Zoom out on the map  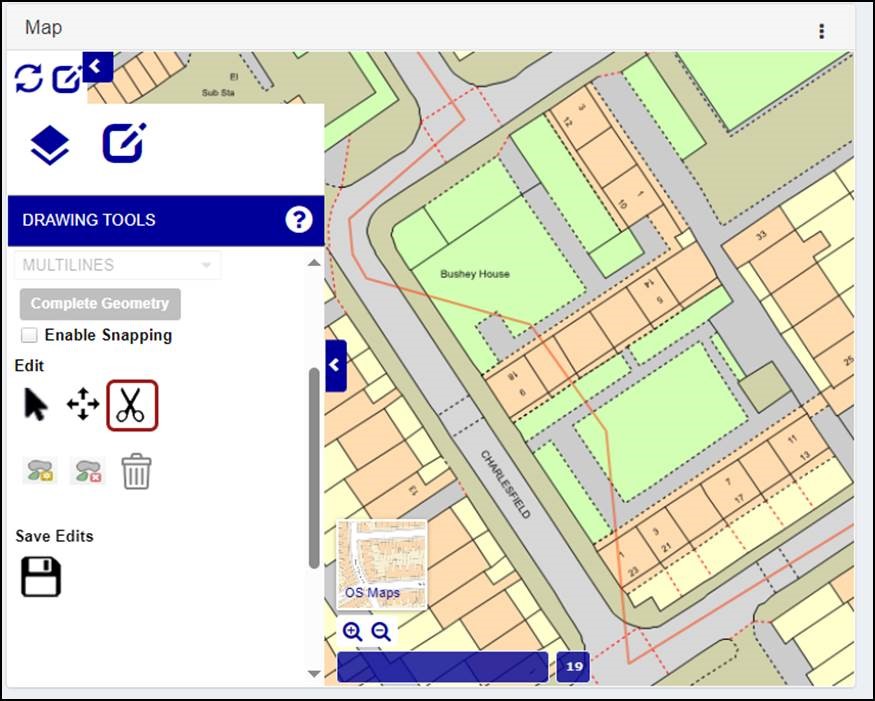pos(381,632)
